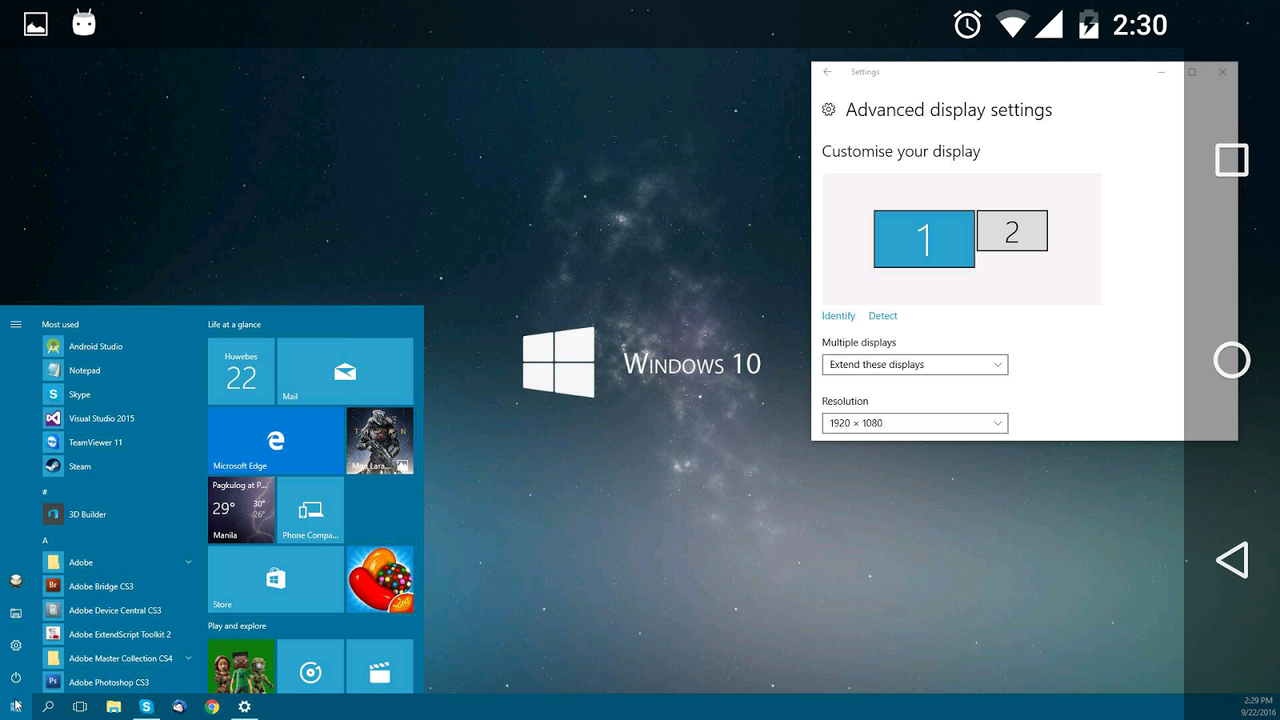The width and height of the screenshot is (1280, 720).
Task: Launch TeamViewer 11 from the Start menu
Action: point(95,442)
